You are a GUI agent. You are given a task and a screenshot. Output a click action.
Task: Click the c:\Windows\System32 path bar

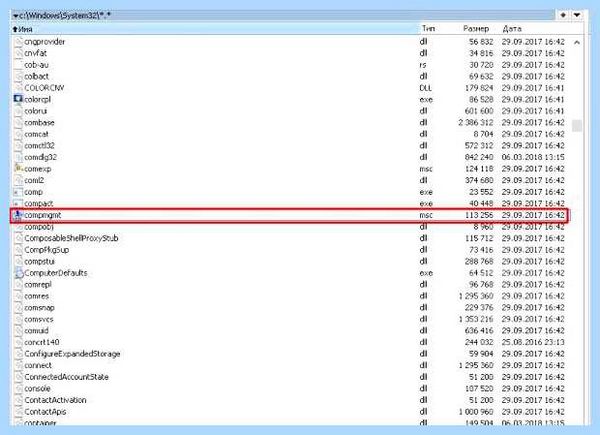tap(283, 16)
